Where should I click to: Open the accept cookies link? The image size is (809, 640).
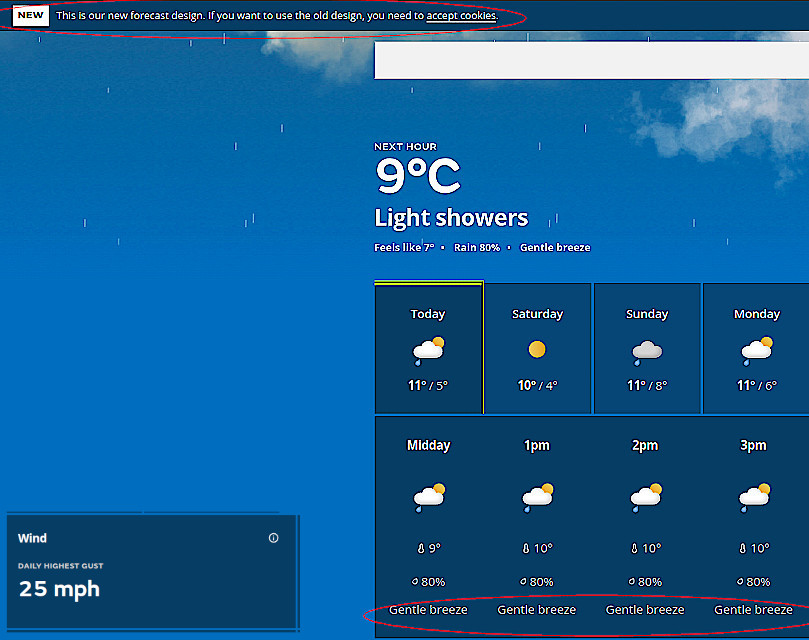[x=461, y=15]
